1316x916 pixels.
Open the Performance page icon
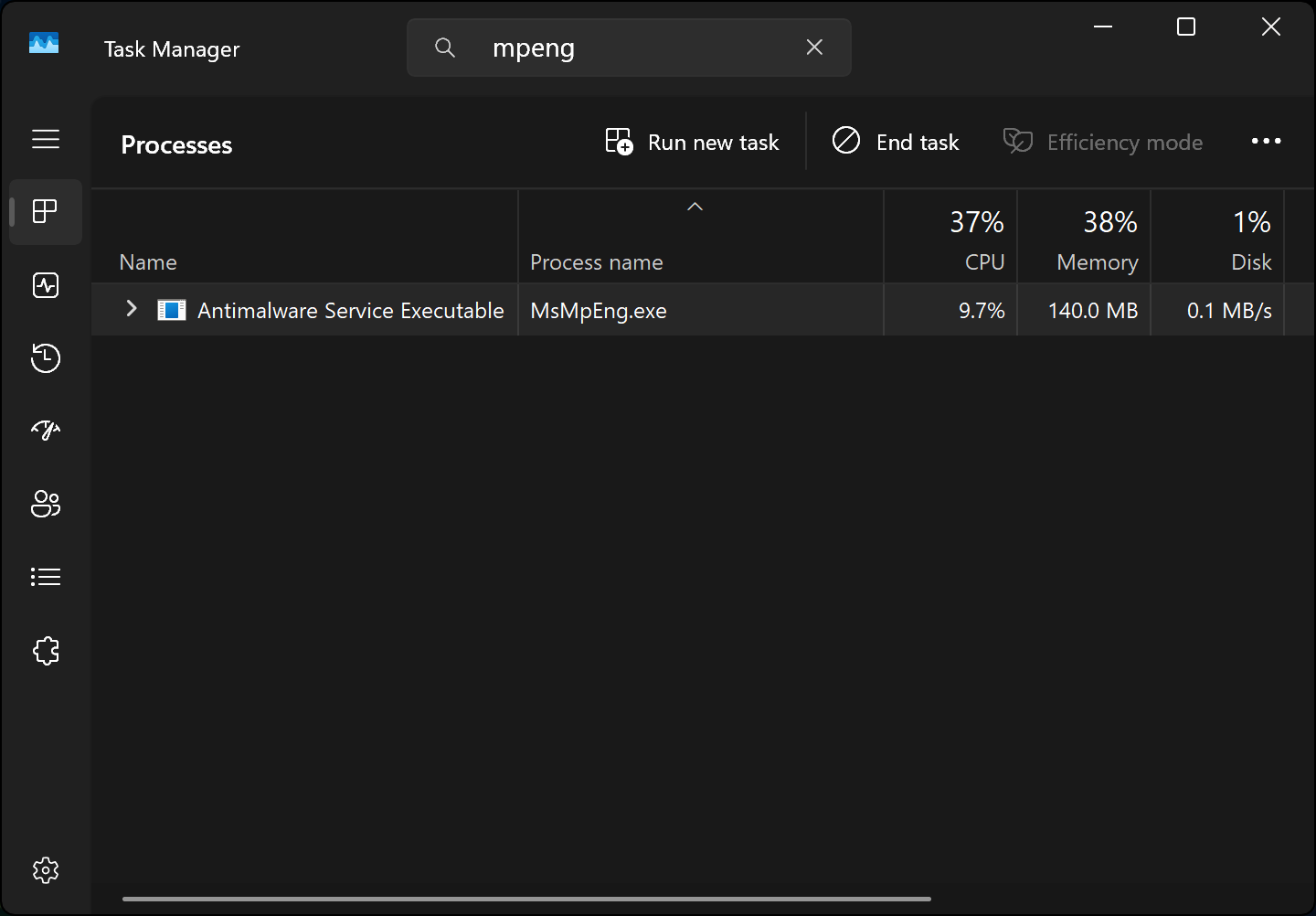click(46, 285)
